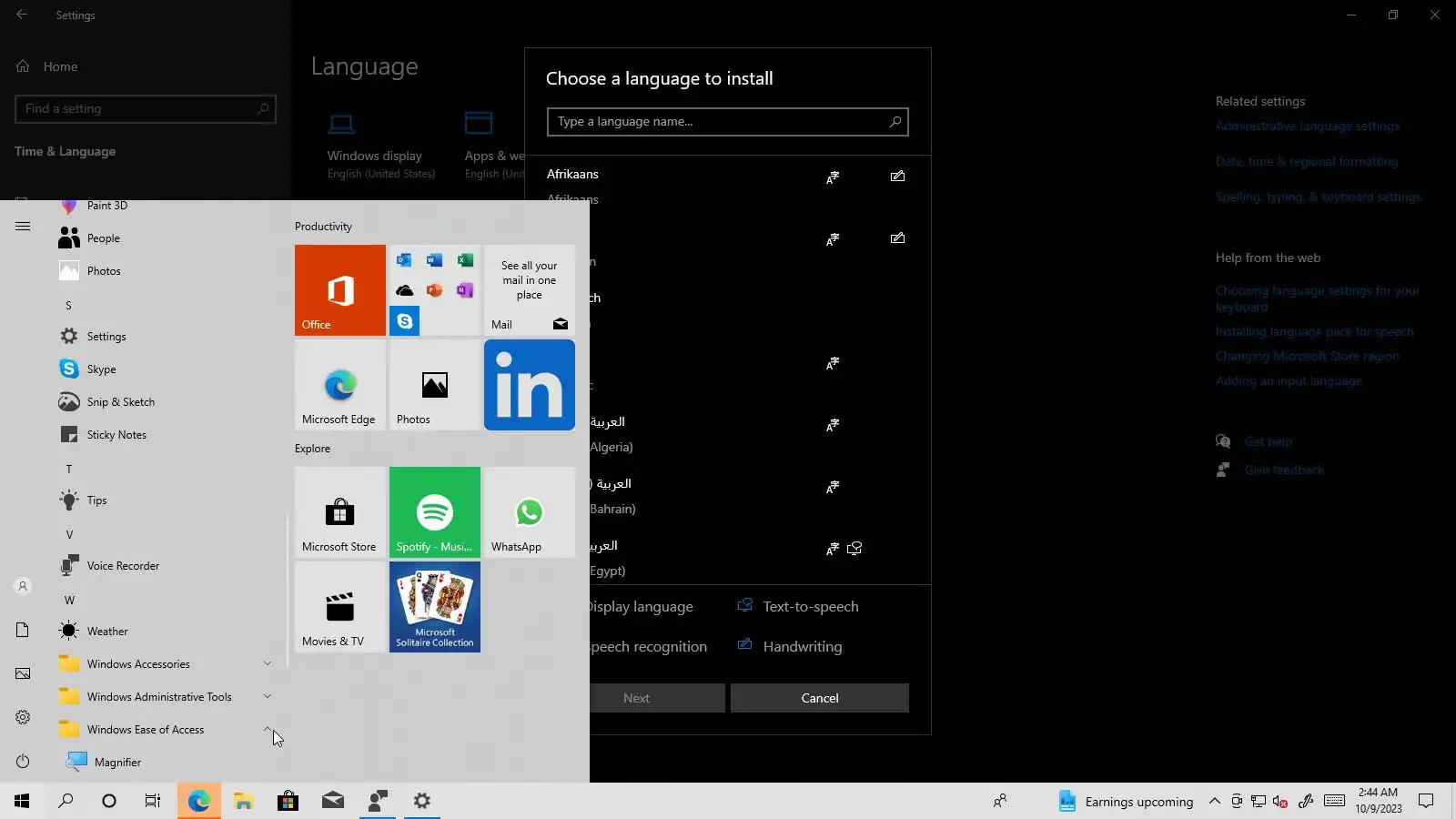Go to Settings Home
The width and height of the screenshot is (1456, 819).
[x=60, y=66]
